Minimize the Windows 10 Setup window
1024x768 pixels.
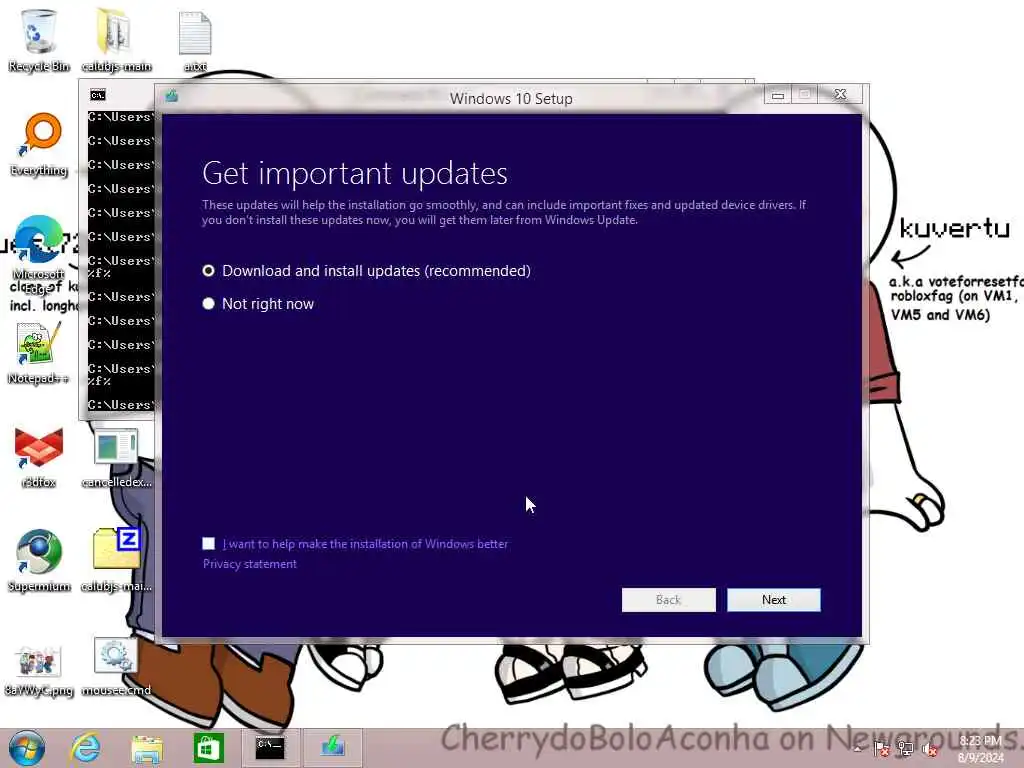[778, 95]
